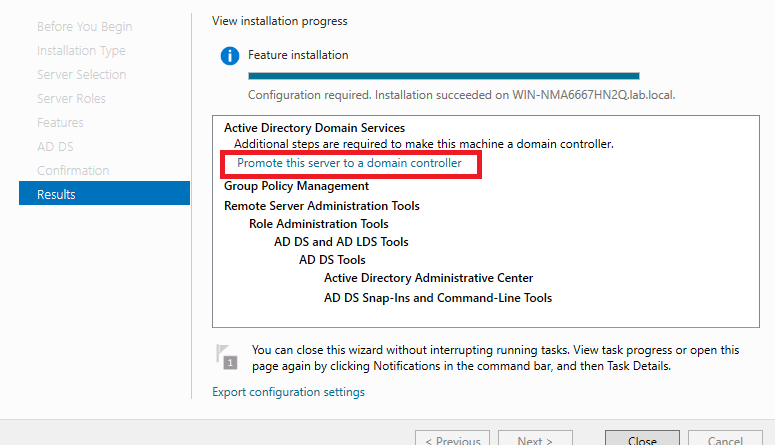
Task: Click the Previous button
Action: 453,440
